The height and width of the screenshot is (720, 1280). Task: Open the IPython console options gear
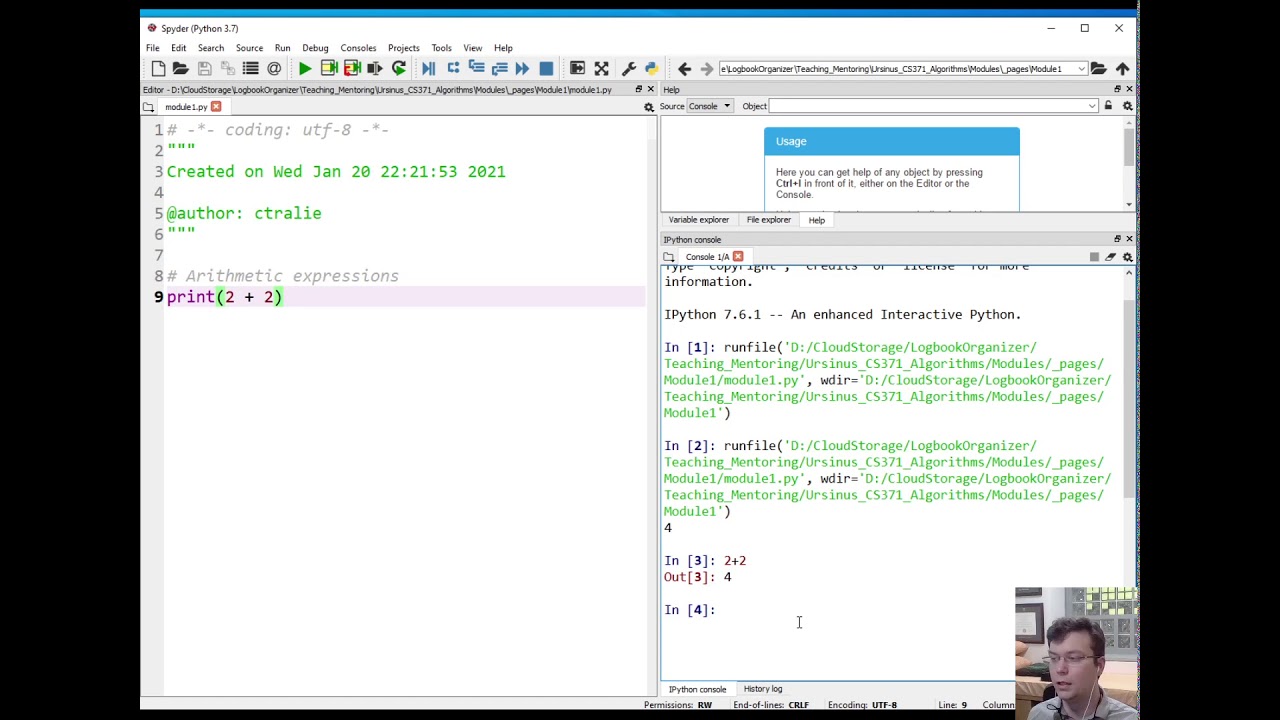pos(1128,257)
